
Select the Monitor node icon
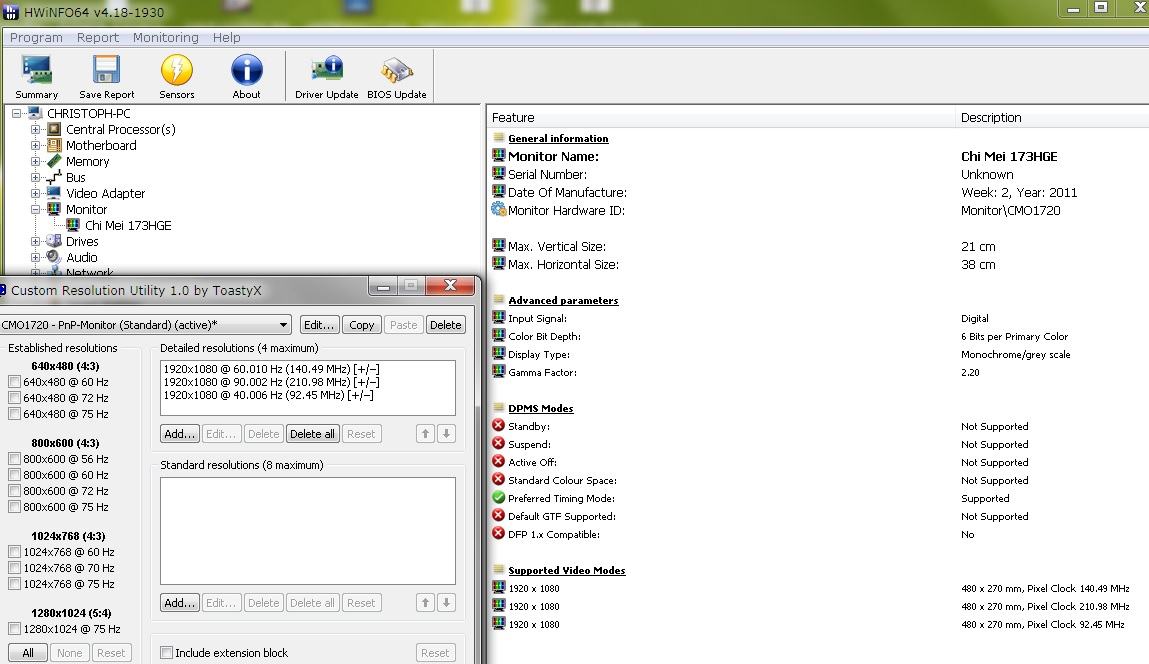click(x=54, y=210)
